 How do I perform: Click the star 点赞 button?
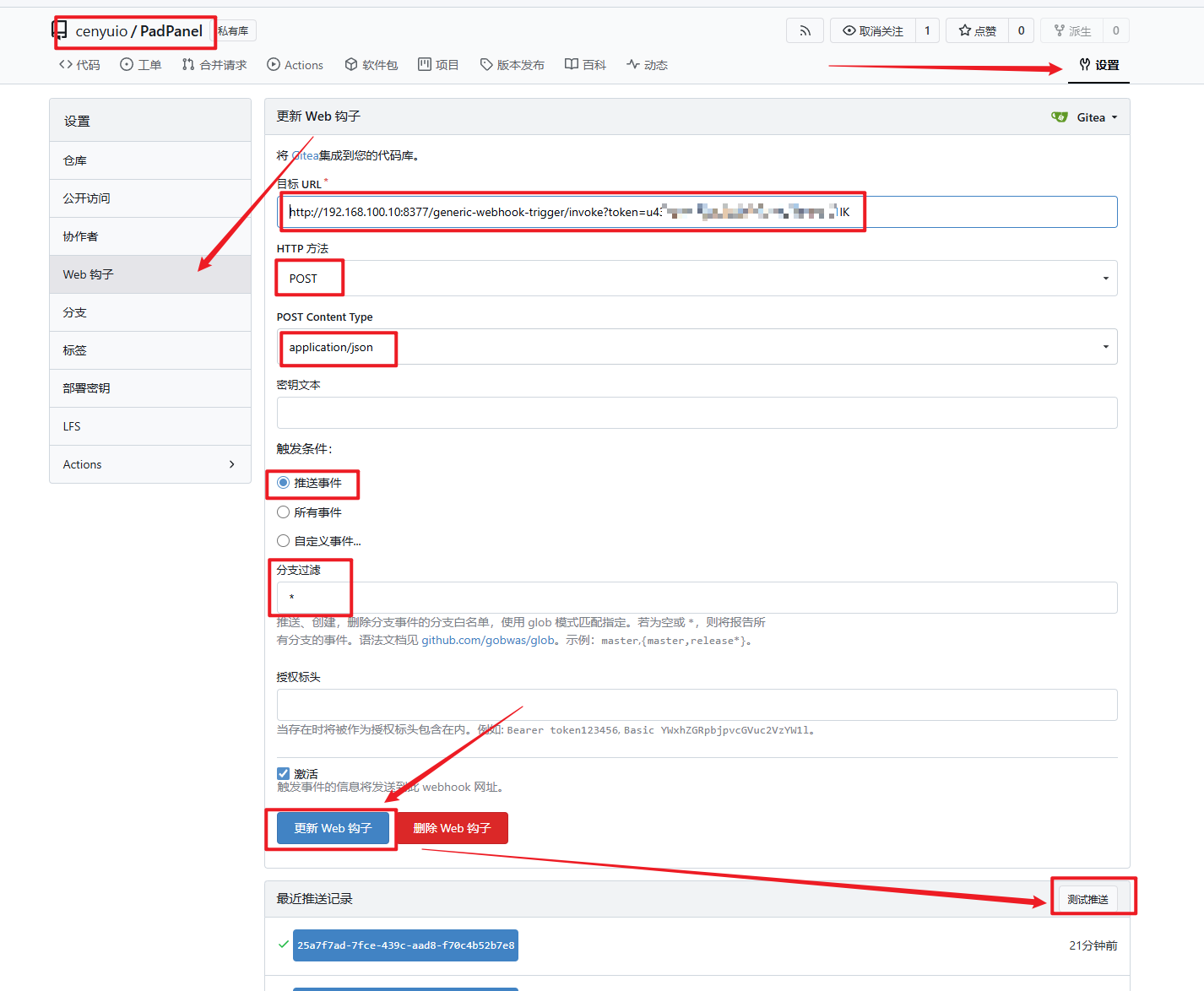click(x=977, y=31)
